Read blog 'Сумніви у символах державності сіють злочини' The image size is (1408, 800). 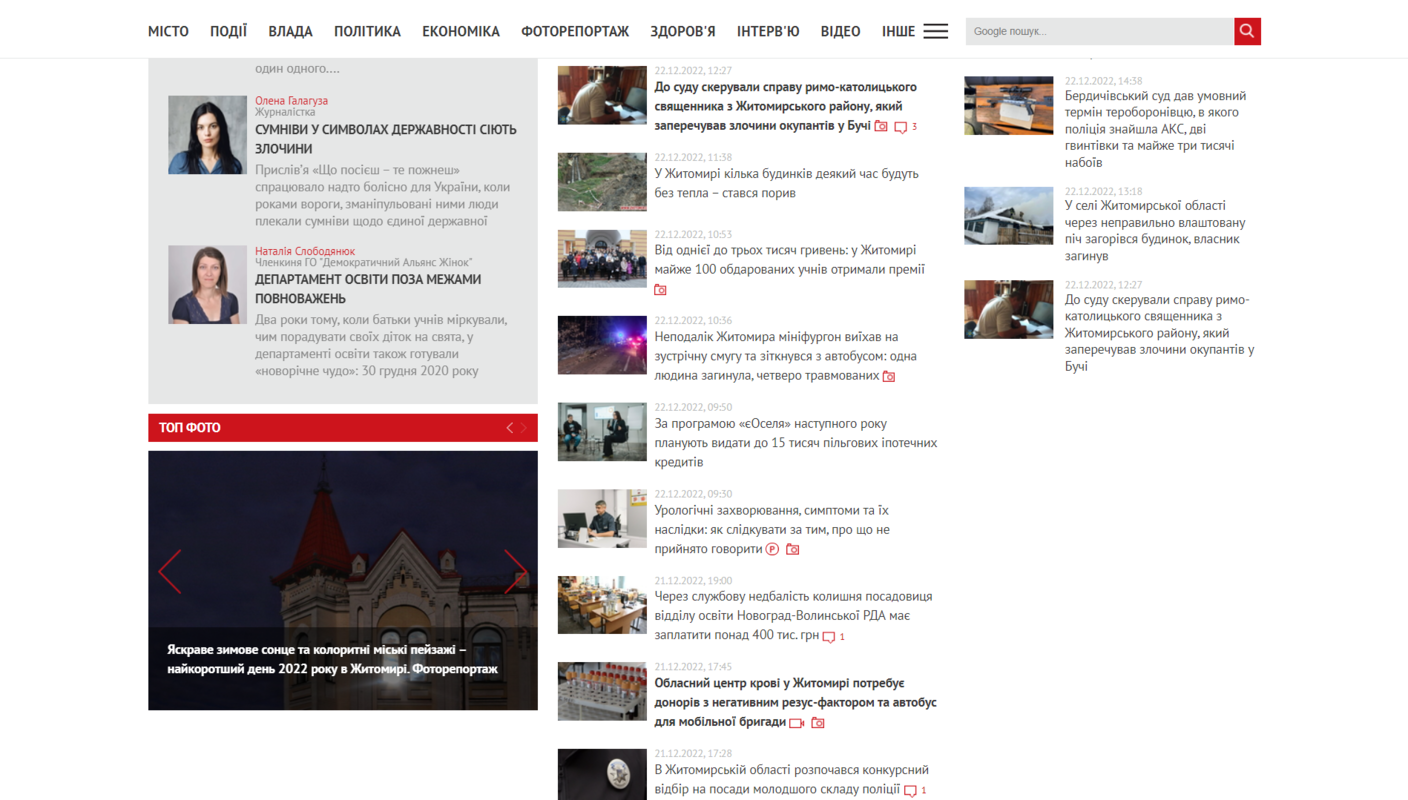(x=386, y=139)
